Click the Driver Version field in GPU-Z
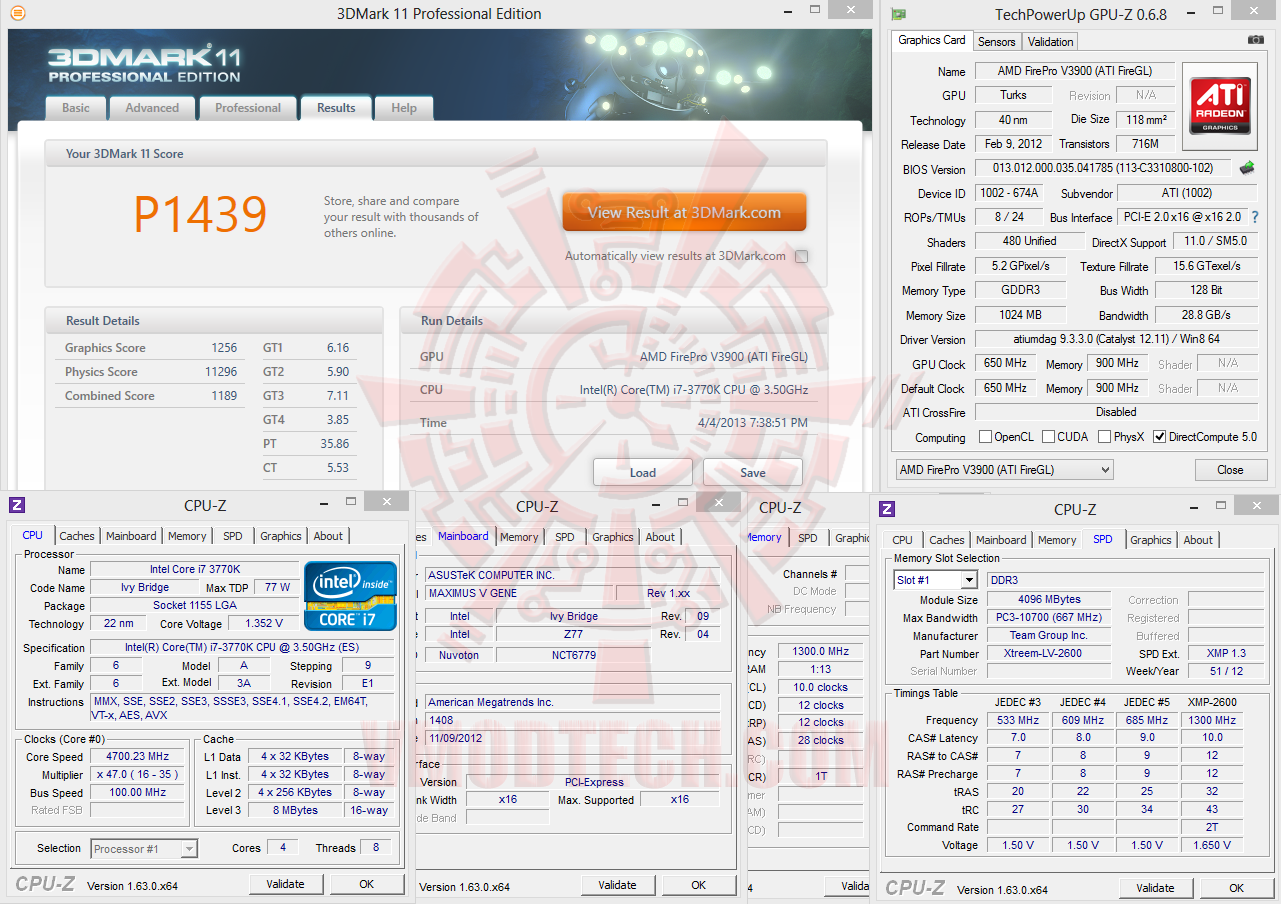The height and width of the screenshot is (904, 1281). pos(1117,340)
